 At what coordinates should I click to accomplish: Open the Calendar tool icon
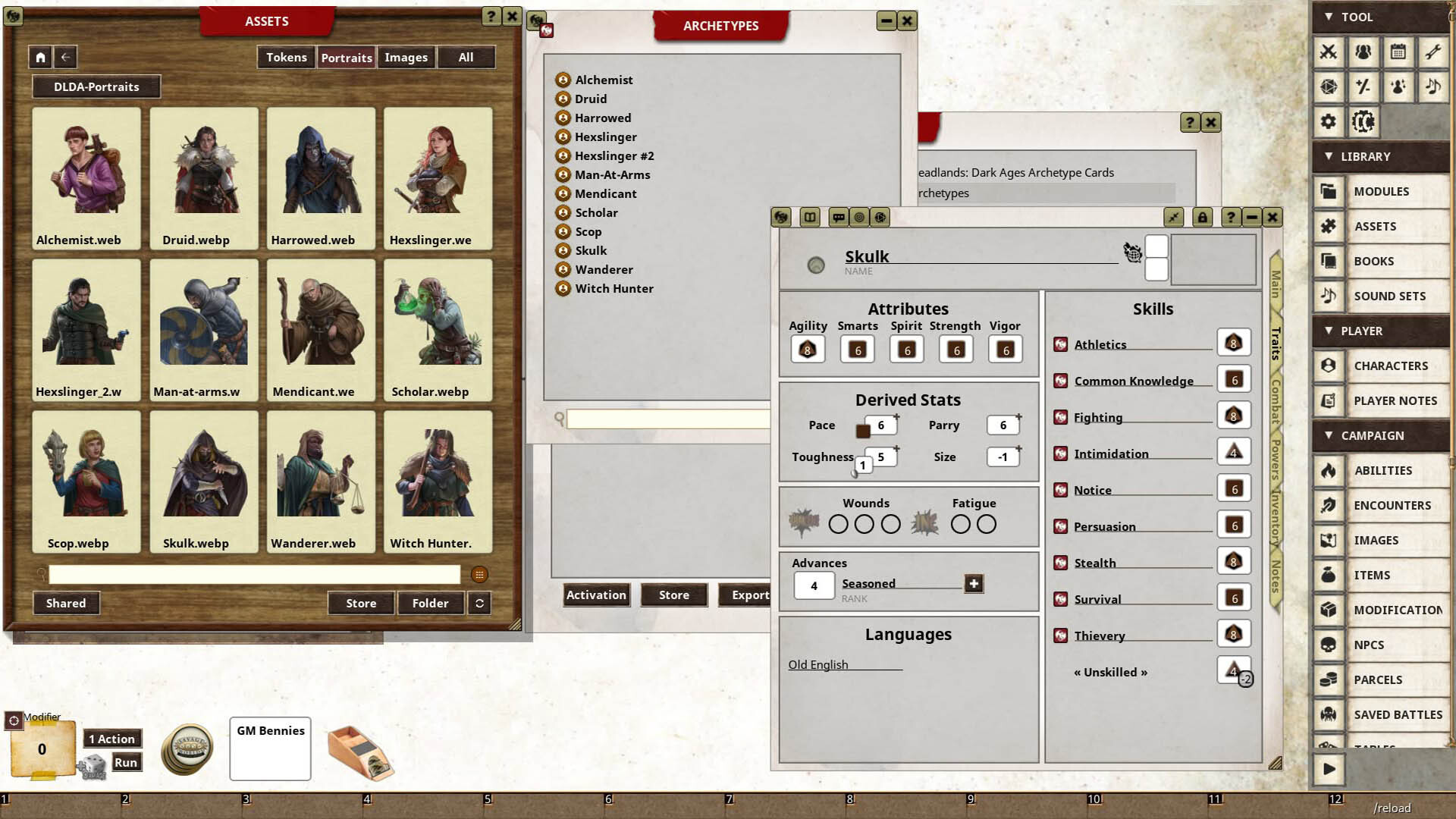coord(1398,52)
